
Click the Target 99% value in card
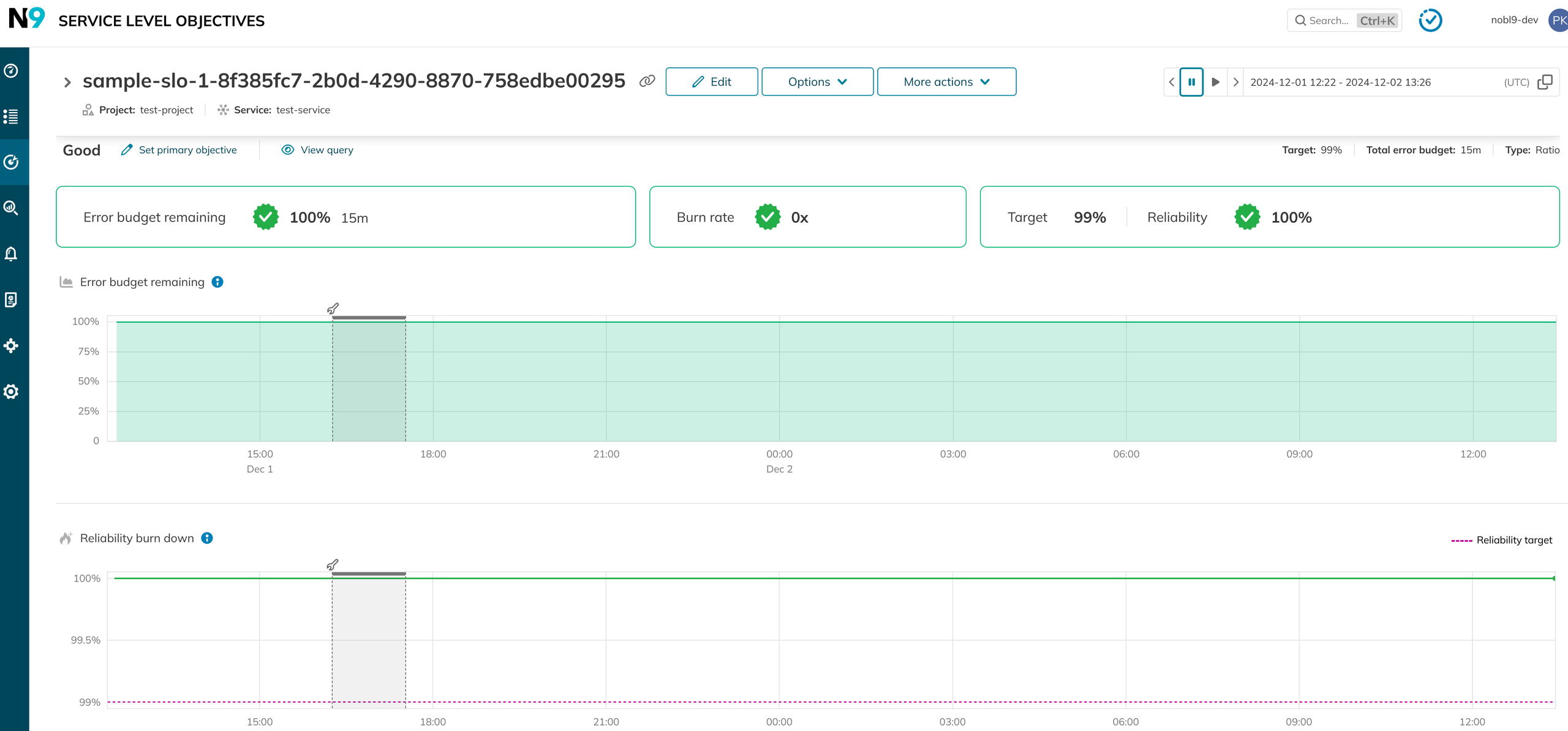[1090, 217]
